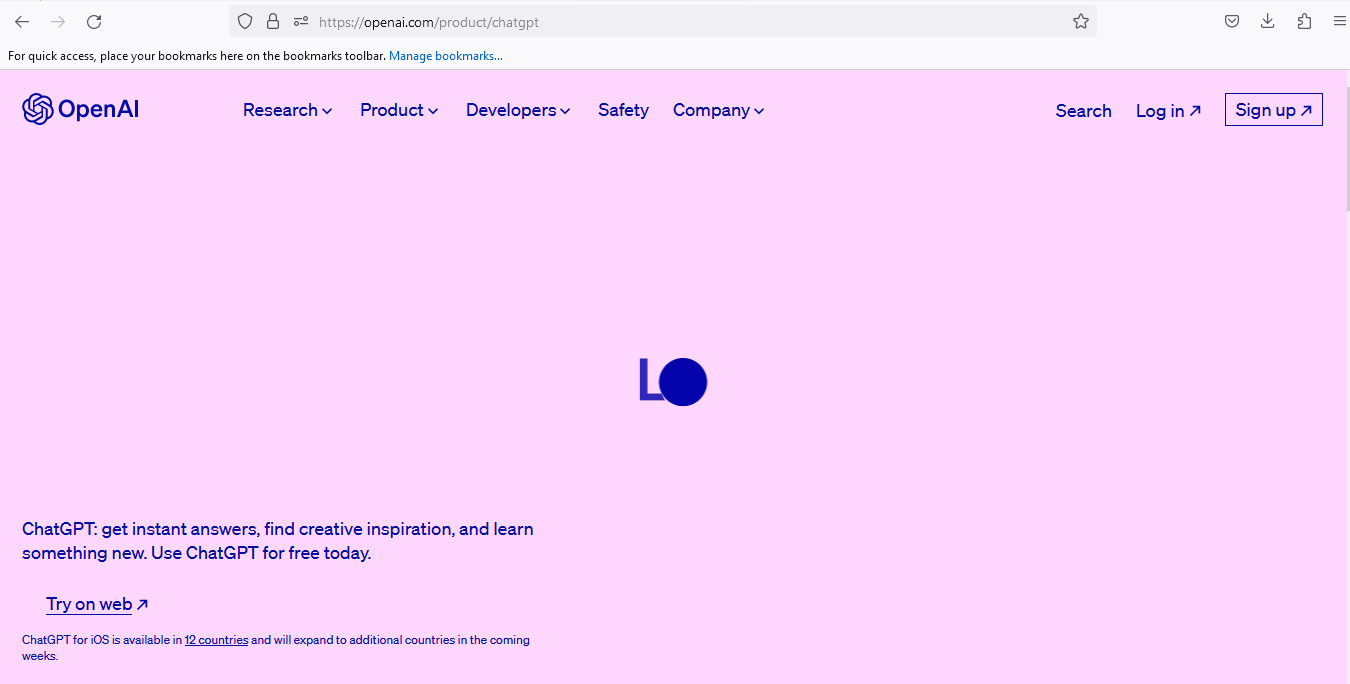The height and width of the screenshot is (684, 1350).
Task: Expand the Product dropdown menu
Action: tap(399, 110)
